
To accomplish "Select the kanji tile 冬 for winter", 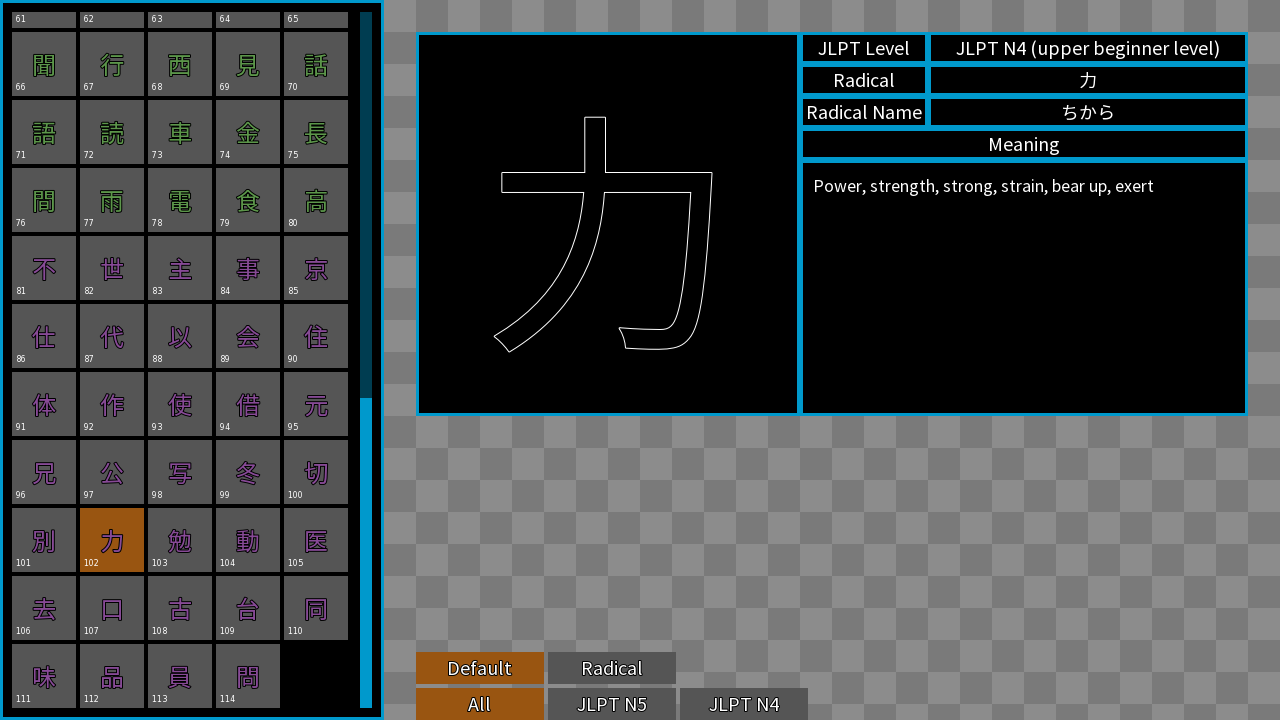I will pyautogui.click(x=248, y=471).
